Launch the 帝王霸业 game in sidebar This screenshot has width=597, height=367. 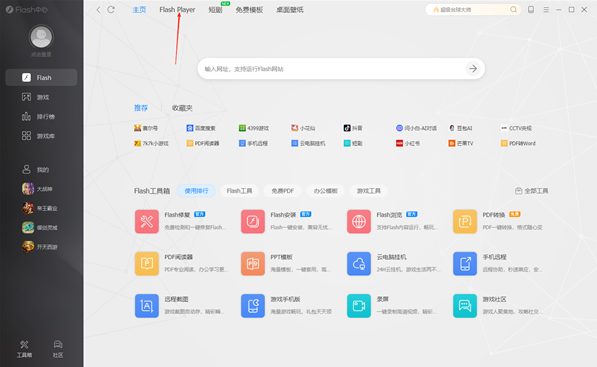pyautogui.click(x=40, y=208)
